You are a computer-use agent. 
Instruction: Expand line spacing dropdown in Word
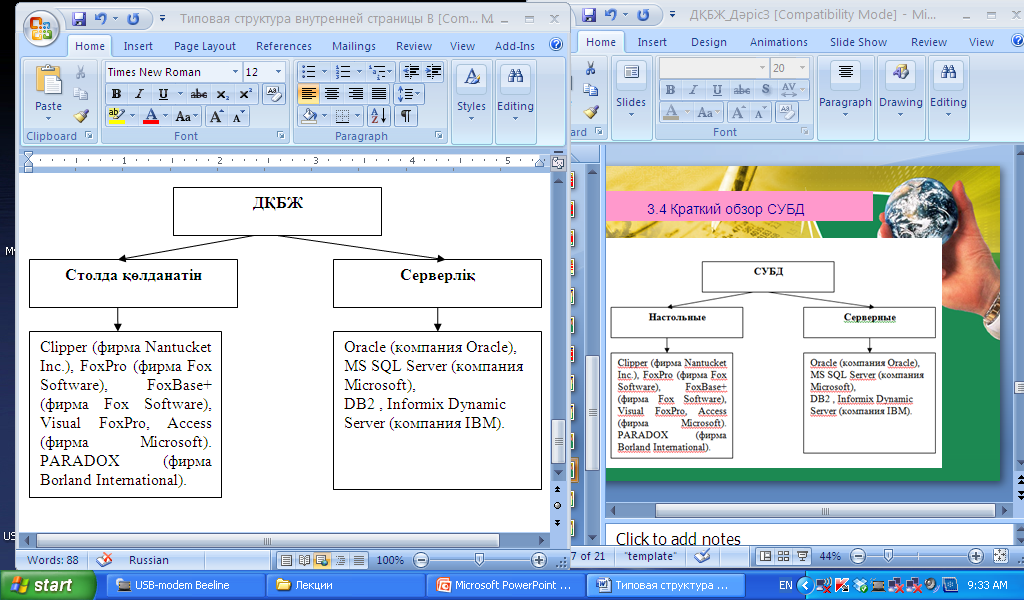coord(409,94)
